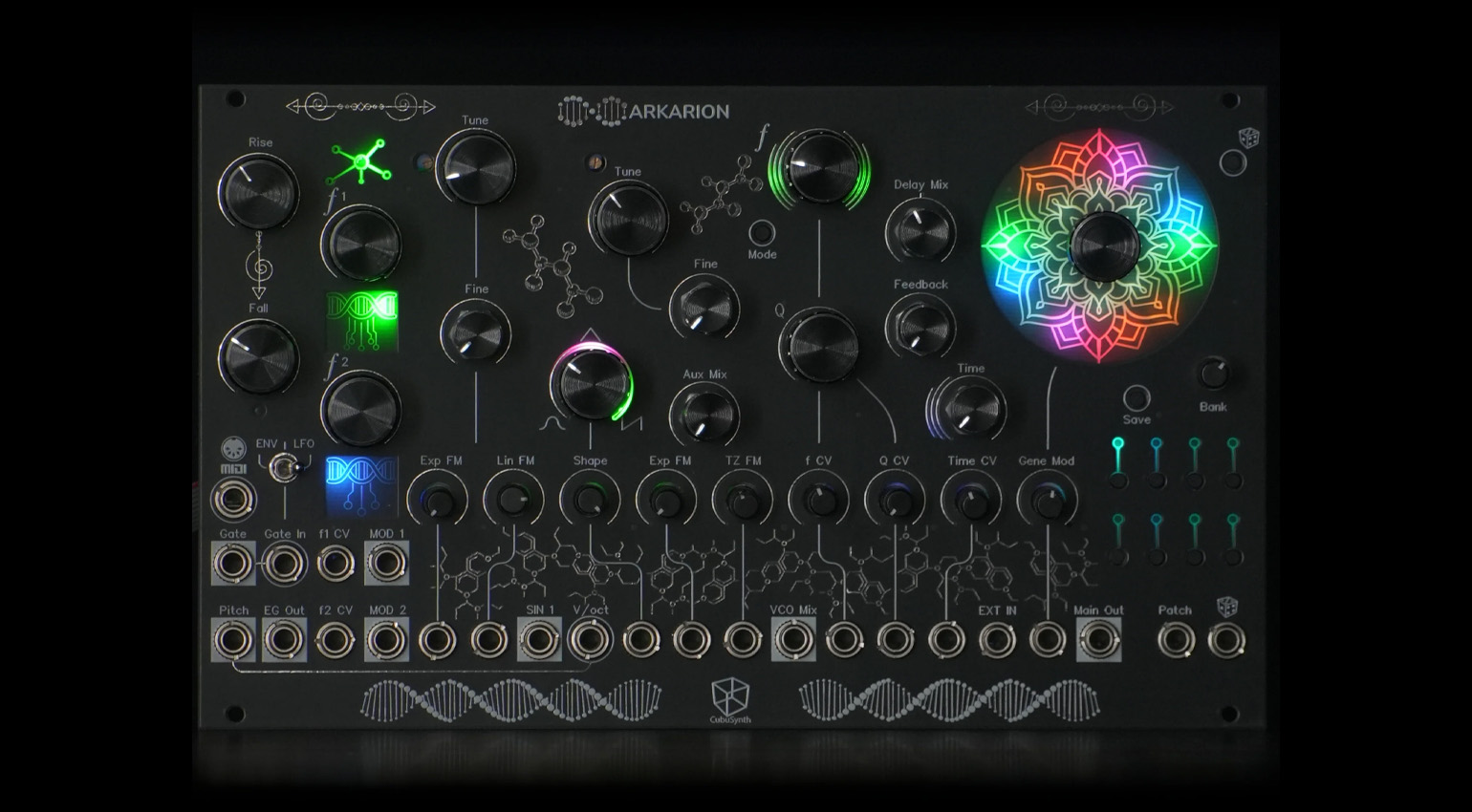
Task: Click the V/oct input jack
Action: click(x=590, y=640)
